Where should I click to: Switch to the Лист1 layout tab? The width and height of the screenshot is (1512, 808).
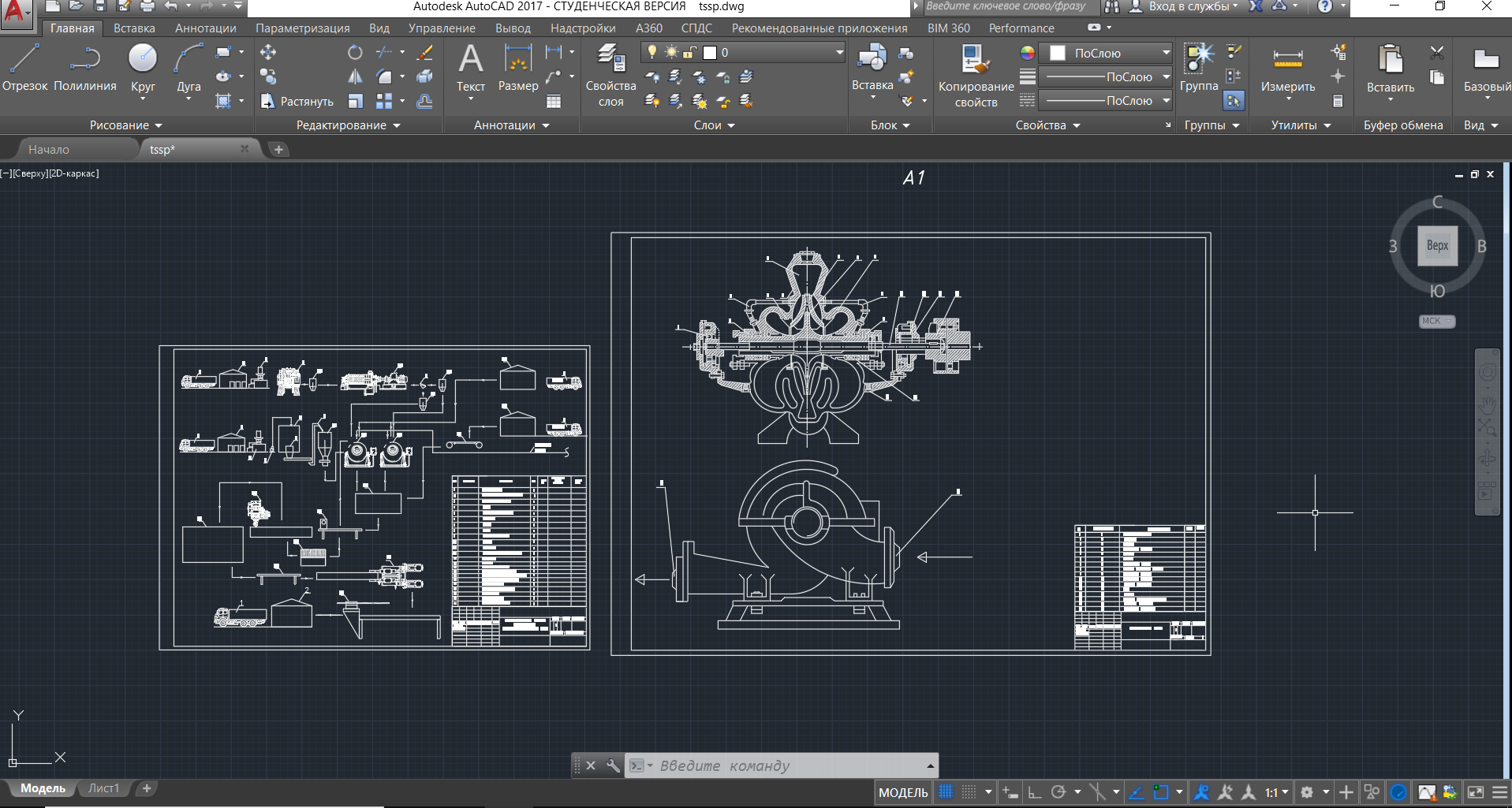pyautogui.click(x=104, y=788)
